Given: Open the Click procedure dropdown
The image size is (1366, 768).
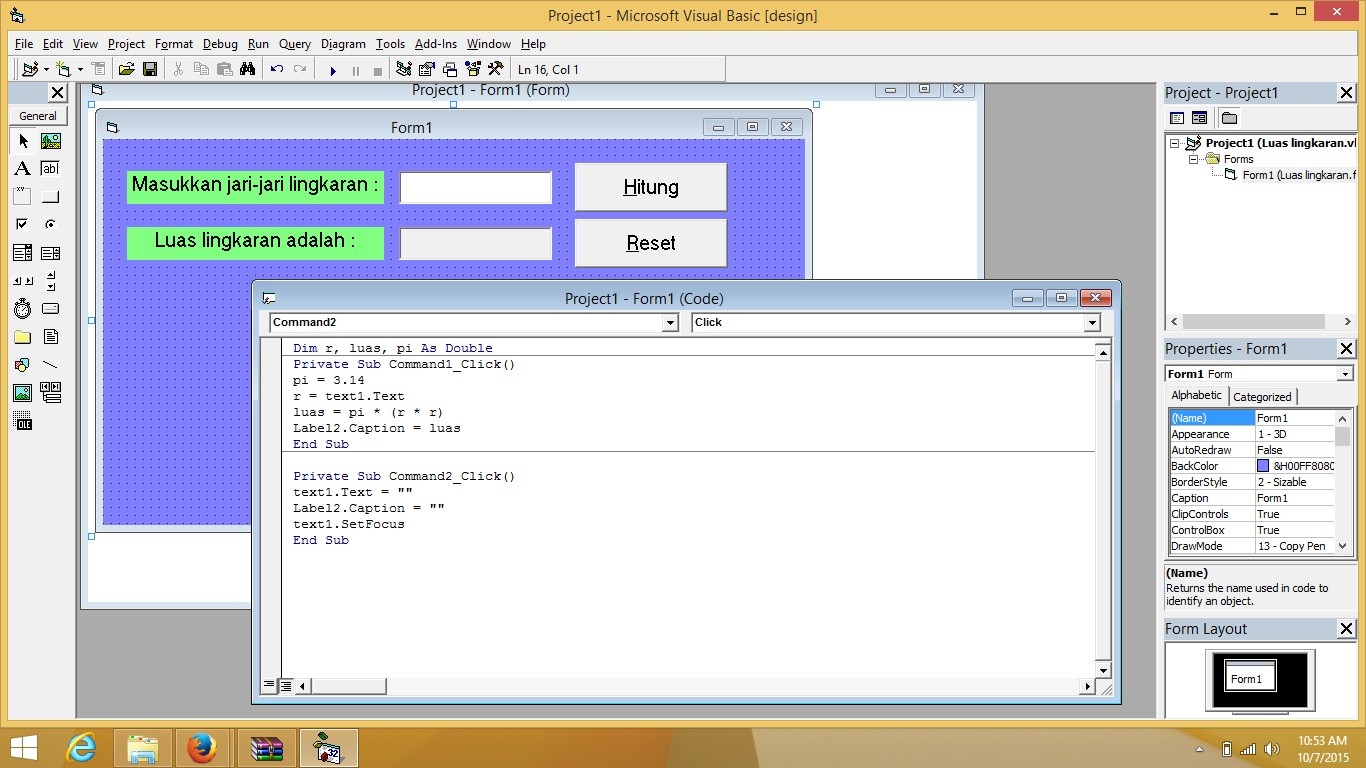Looking at the screenshot, I should (x=1092, y=323).
